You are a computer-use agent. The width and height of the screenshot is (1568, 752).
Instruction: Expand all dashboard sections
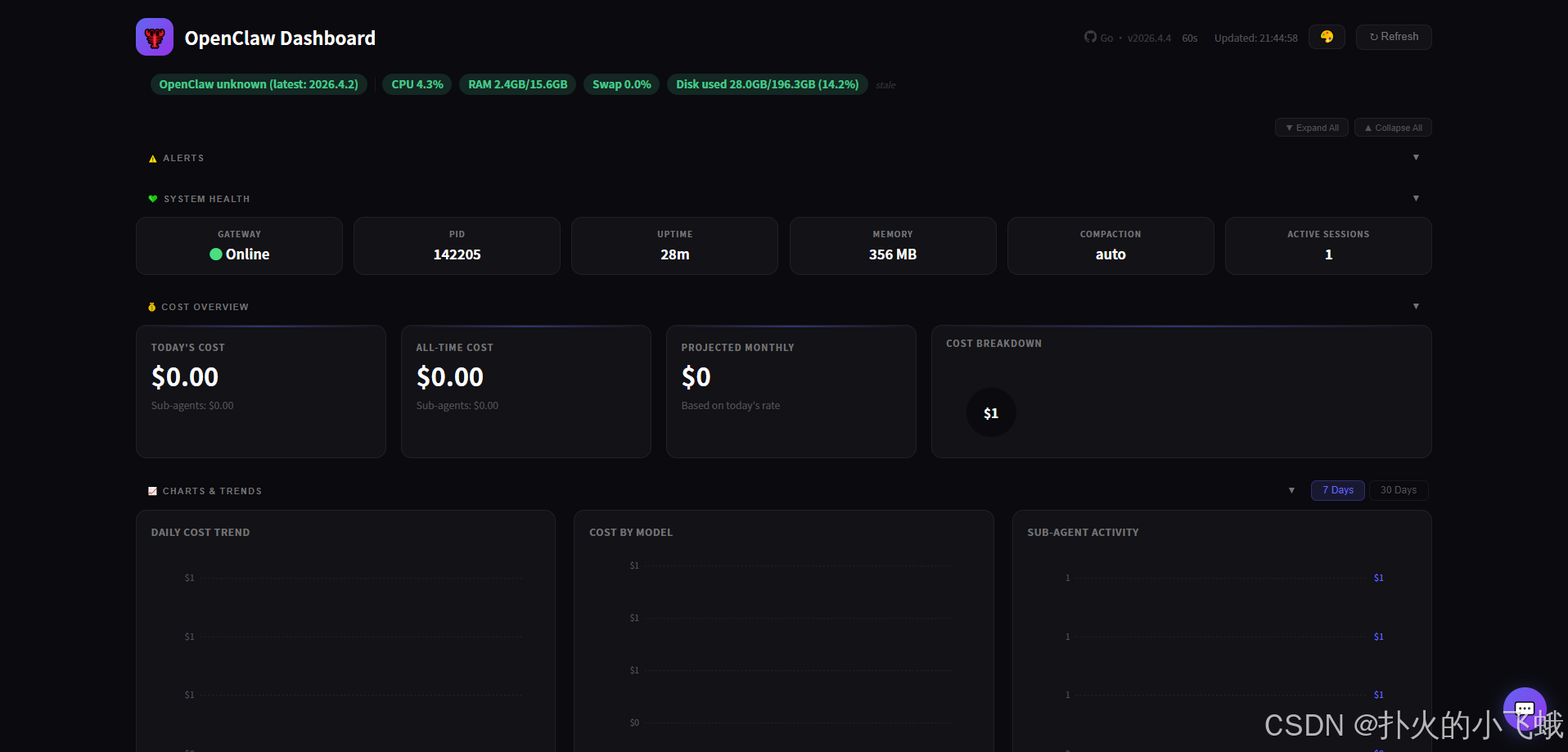point(1312,128)
